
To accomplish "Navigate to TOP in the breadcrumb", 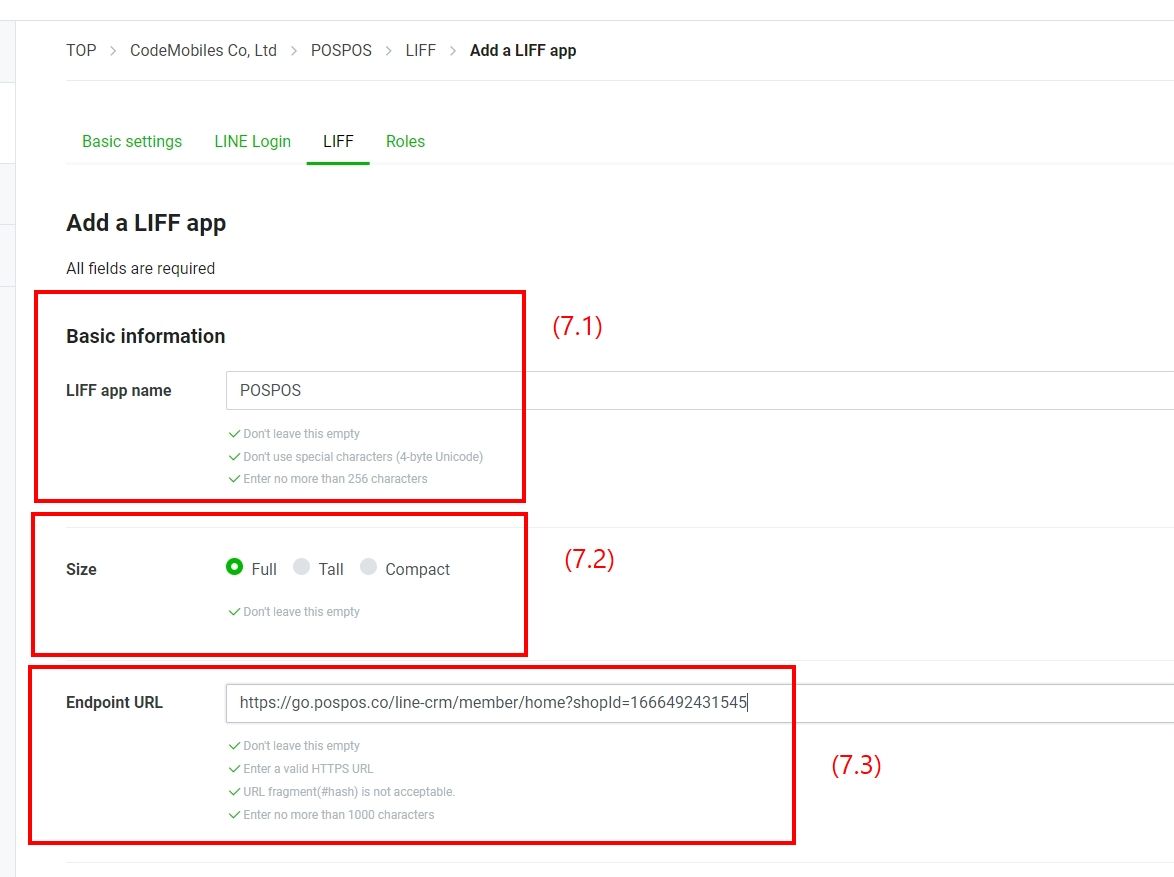I will [81, 50].
